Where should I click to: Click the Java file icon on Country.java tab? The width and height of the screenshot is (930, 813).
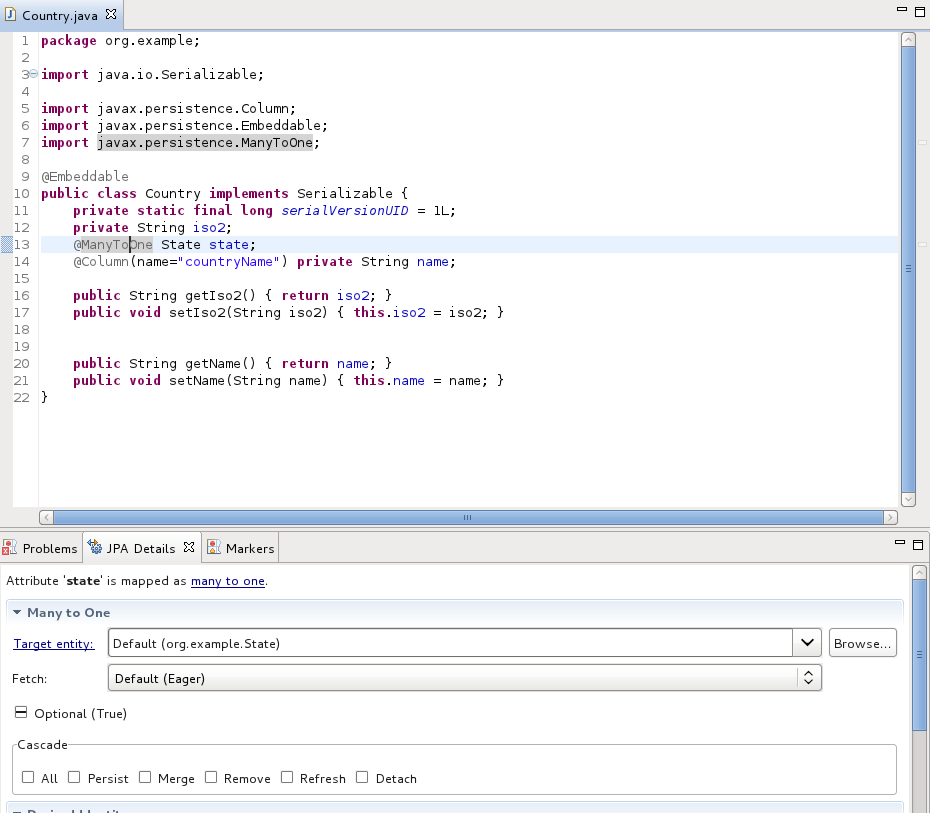click(11, 15)
